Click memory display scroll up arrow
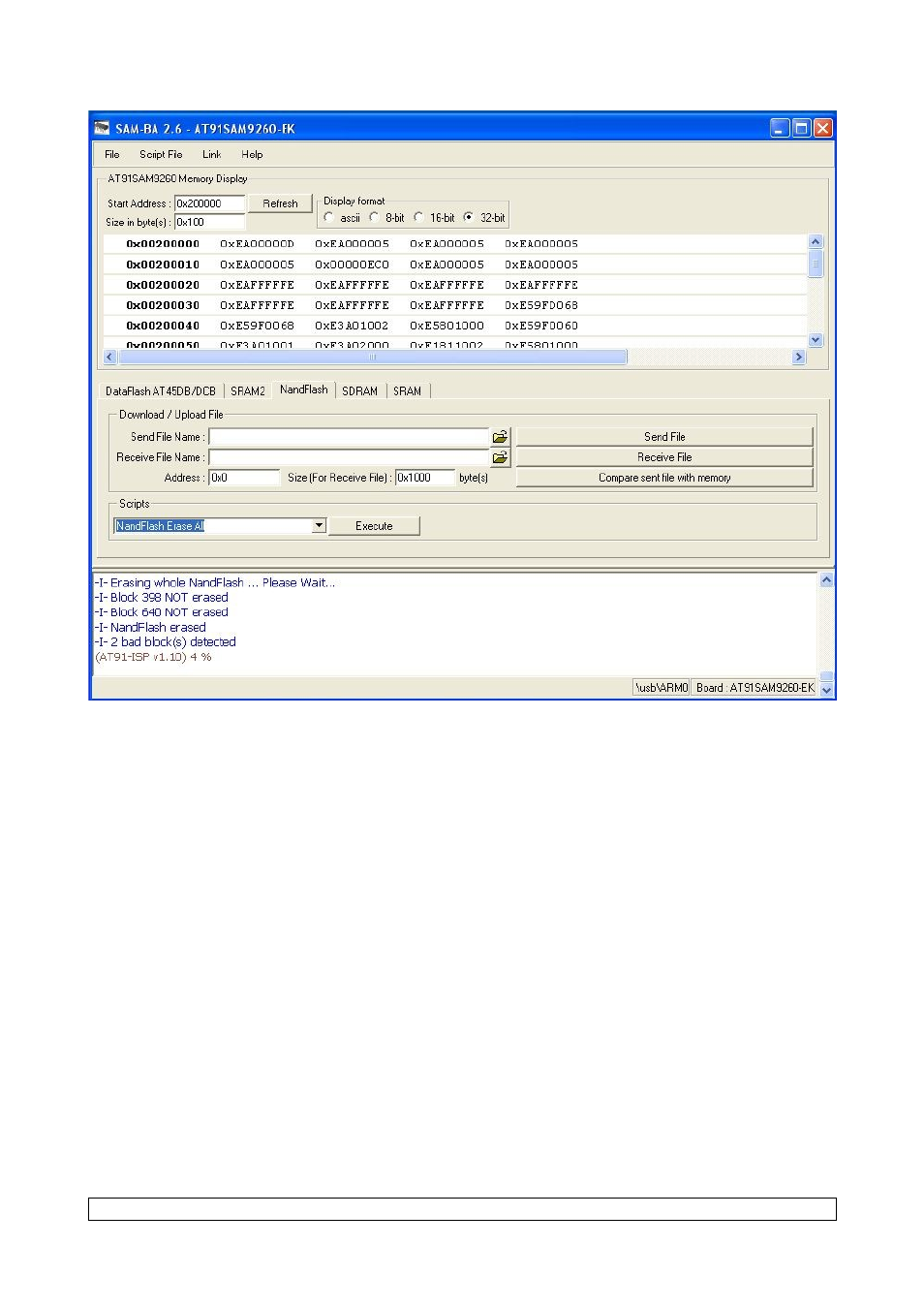 pyautogui.click(x=816, y=242)
